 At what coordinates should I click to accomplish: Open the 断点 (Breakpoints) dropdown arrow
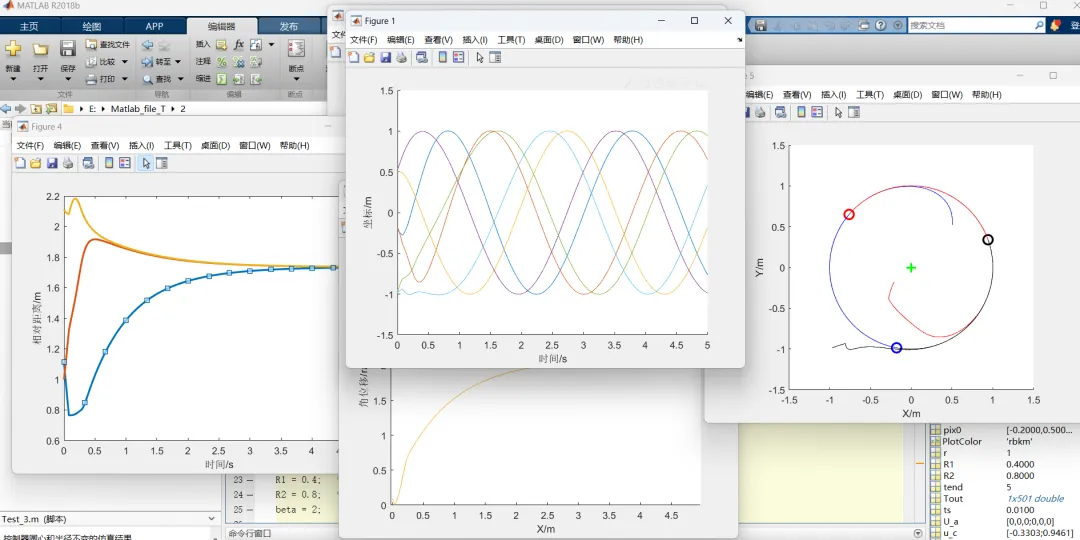(x=295, y=79)
